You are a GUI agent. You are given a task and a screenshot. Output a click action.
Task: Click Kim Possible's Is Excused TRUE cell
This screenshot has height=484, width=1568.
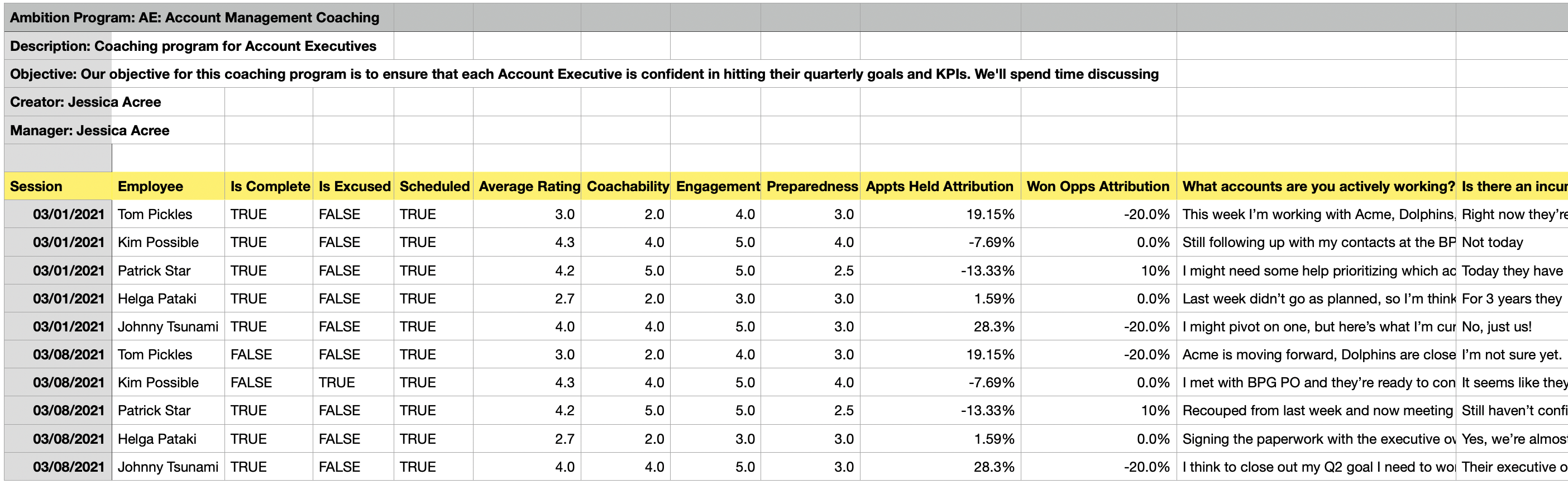pos(337,383)
